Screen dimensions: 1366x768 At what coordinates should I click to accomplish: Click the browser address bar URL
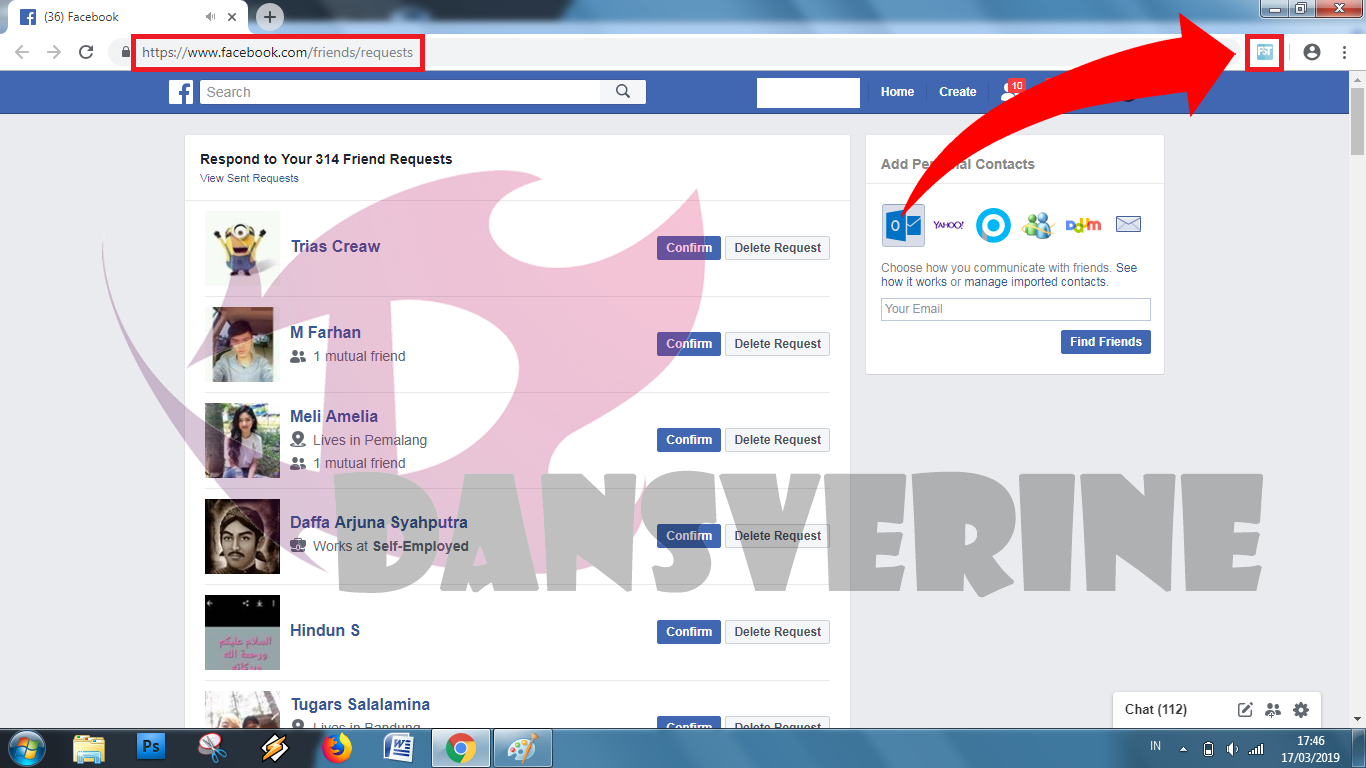click(277, 52)
